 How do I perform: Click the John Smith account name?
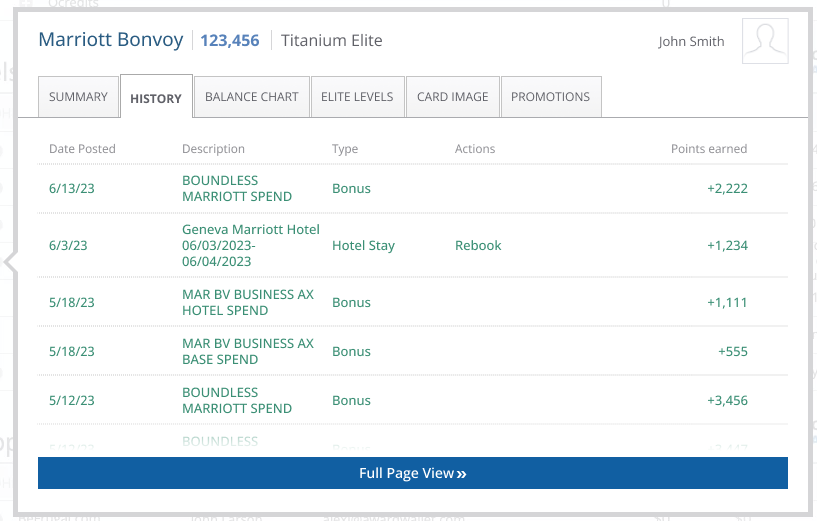(691, 42)
